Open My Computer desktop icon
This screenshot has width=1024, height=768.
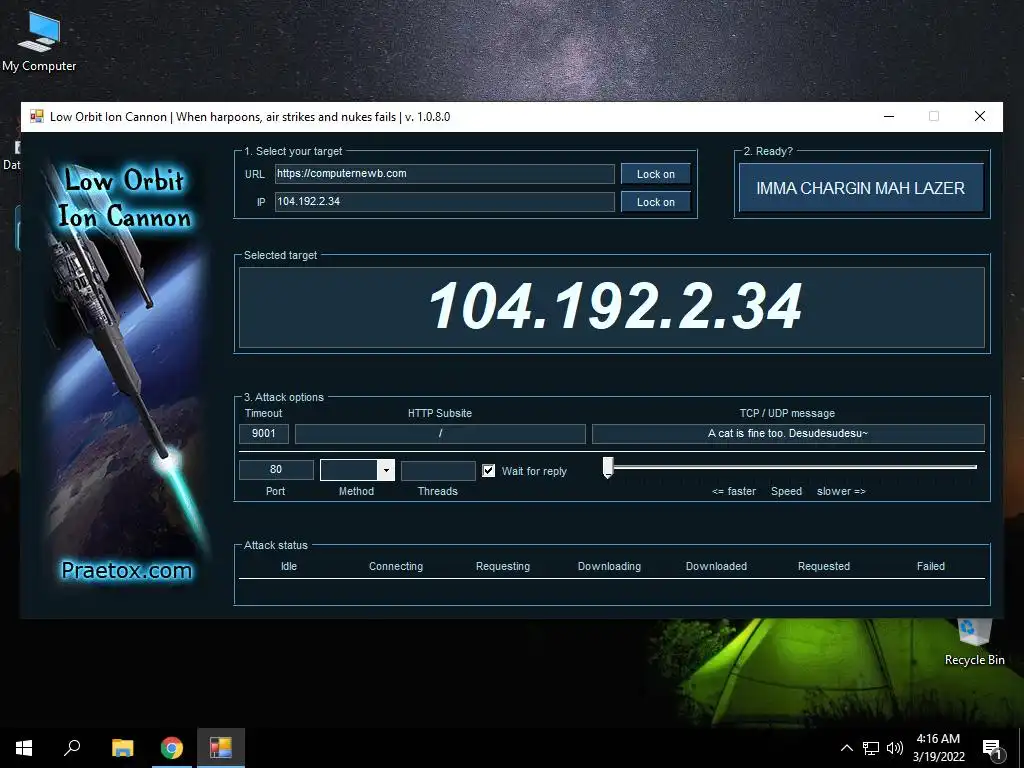tap(39, 40)
